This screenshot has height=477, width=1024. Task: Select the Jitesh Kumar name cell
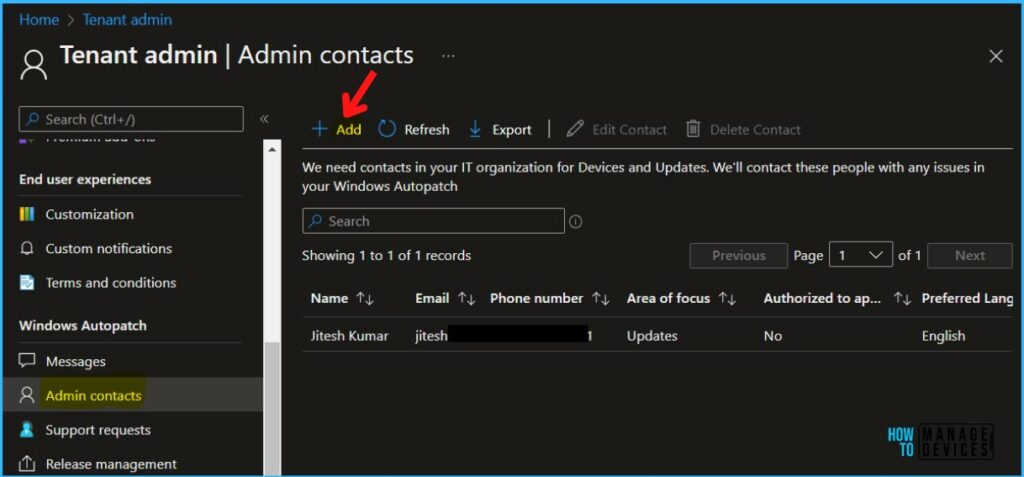349,336
